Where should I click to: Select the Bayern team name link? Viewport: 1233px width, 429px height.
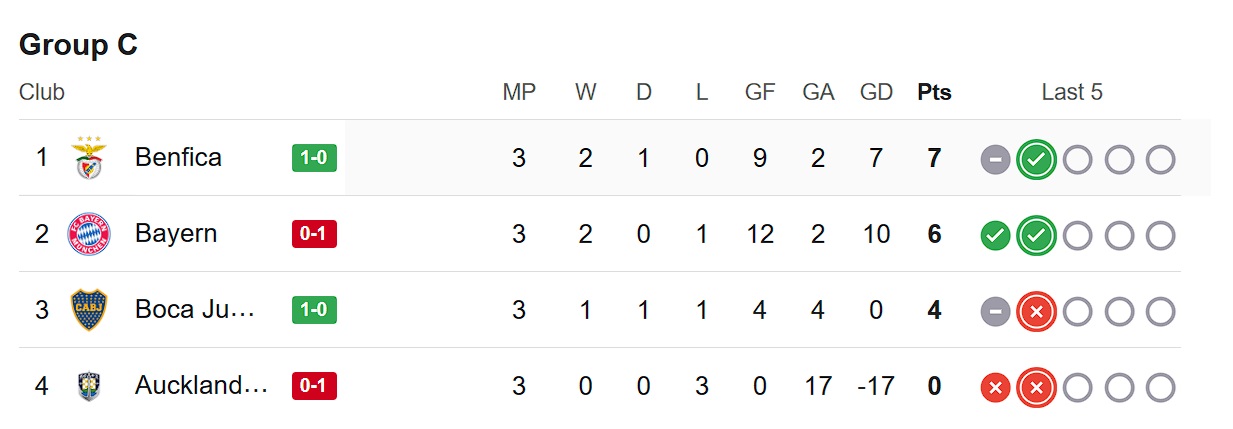(x=176, y=233)
